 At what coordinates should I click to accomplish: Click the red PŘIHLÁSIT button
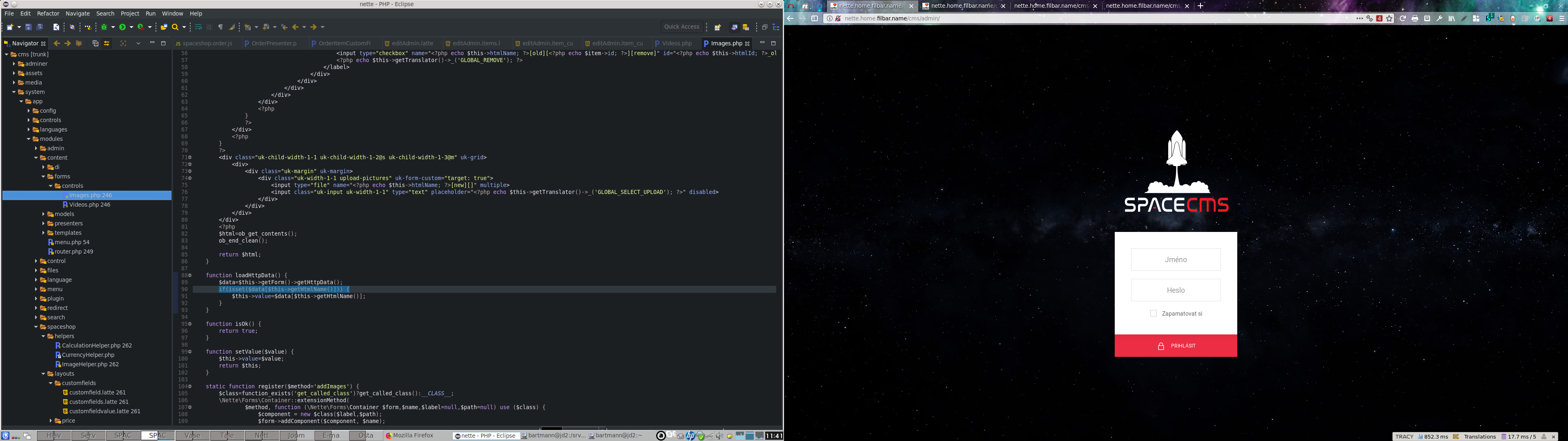click(1176, 346)
